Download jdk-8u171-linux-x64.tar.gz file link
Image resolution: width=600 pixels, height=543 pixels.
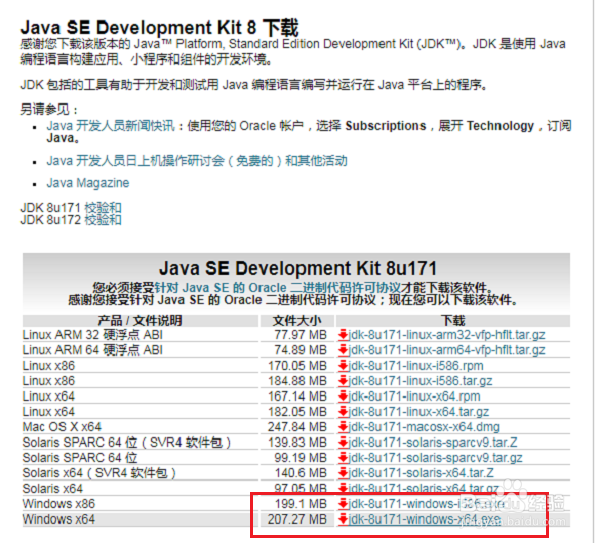[419, 412]
